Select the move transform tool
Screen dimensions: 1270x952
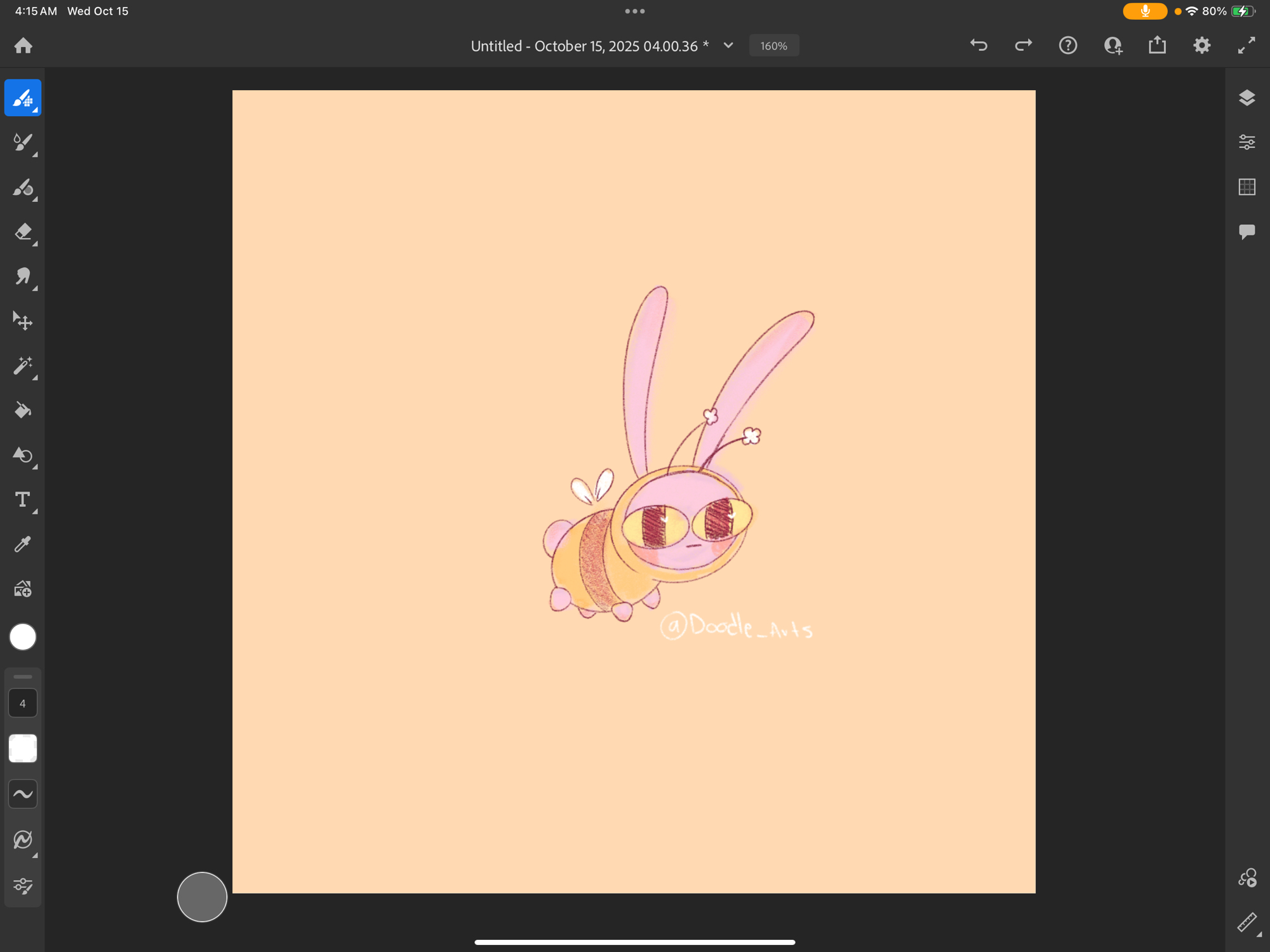point(23,321)
